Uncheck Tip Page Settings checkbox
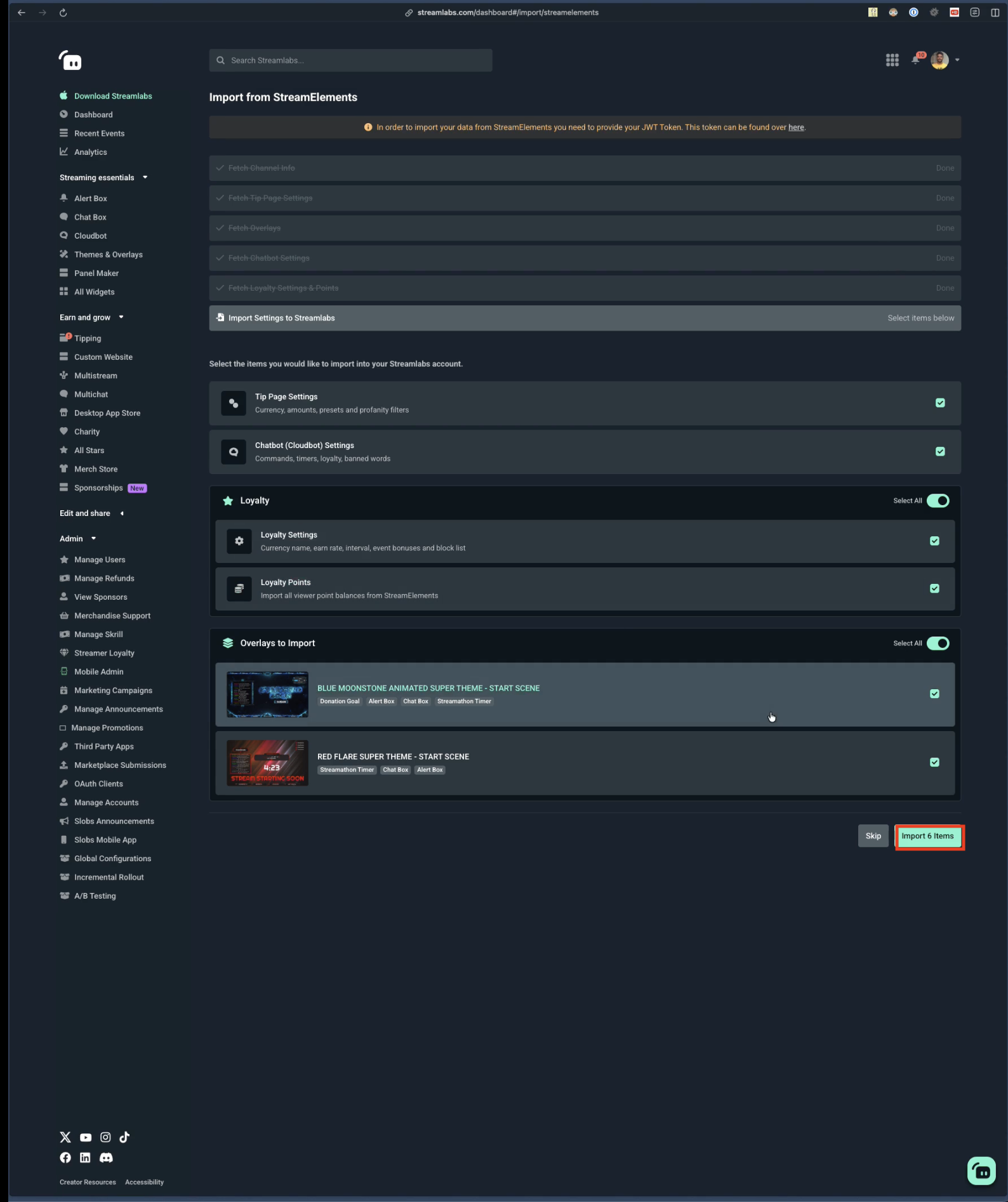Screen dimensions: 1008x1202 940,403
